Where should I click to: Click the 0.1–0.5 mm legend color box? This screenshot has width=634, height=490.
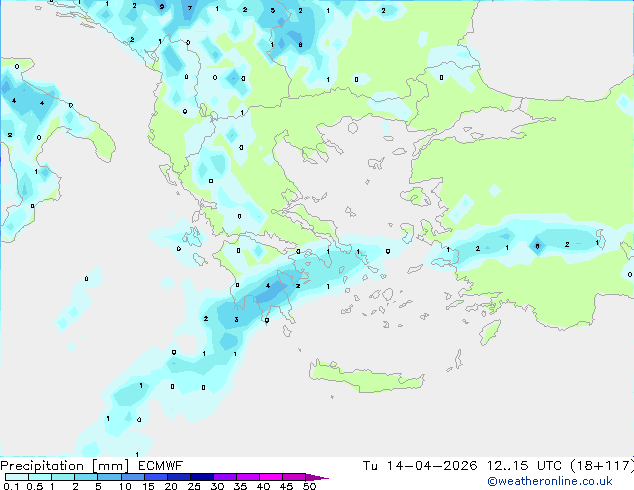[x=17, y=477]
